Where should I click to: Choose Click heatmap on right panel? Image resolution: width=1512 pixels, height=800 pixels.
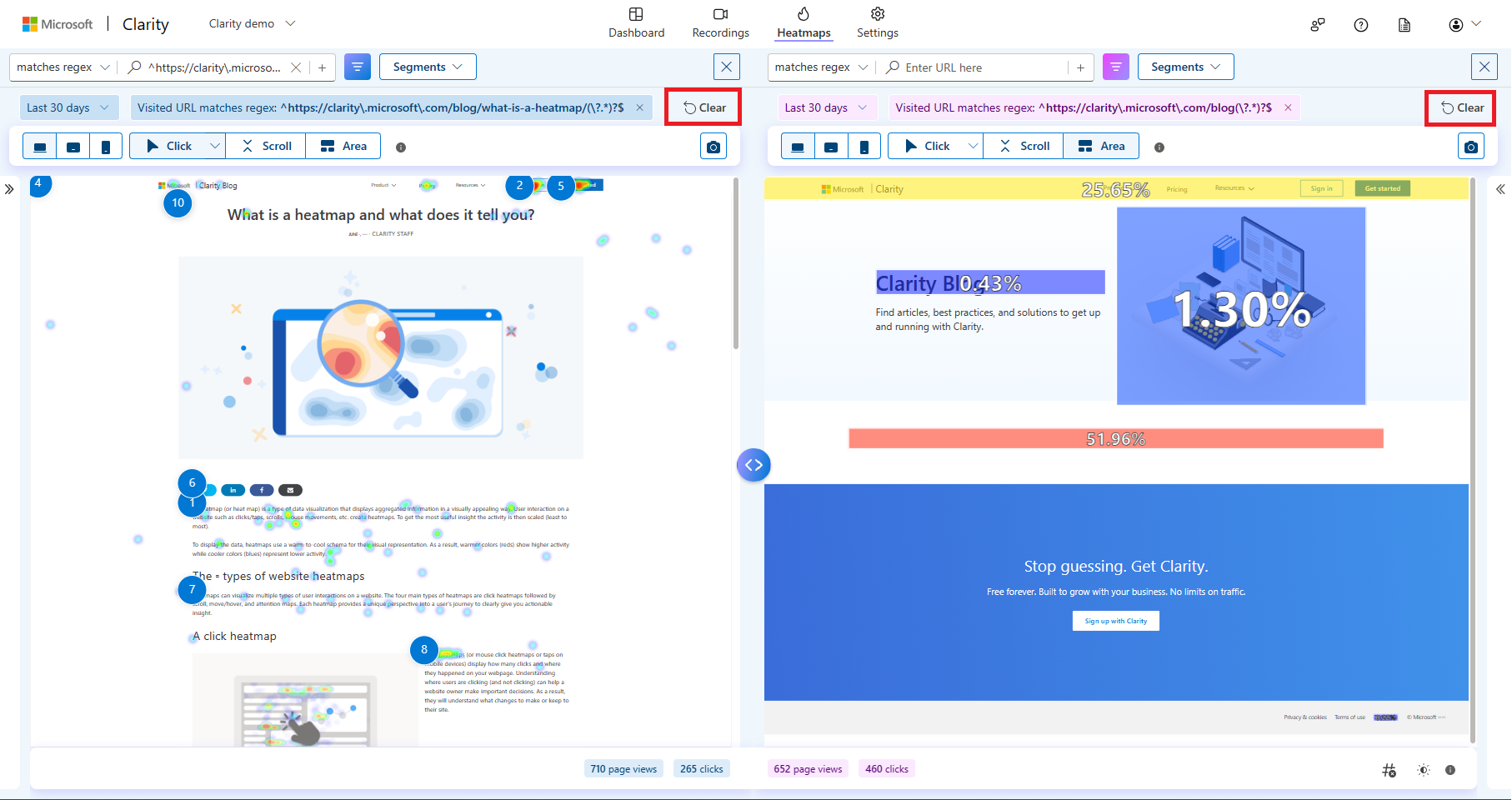(x=928, y=146)
